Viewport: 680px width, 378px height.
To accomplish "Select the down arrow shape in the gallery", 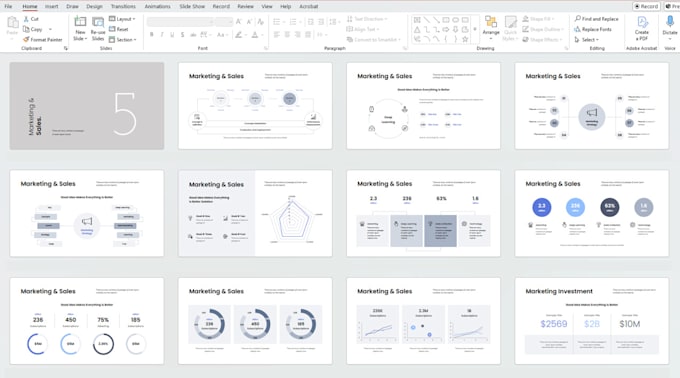I will click(x=455, y=29).
